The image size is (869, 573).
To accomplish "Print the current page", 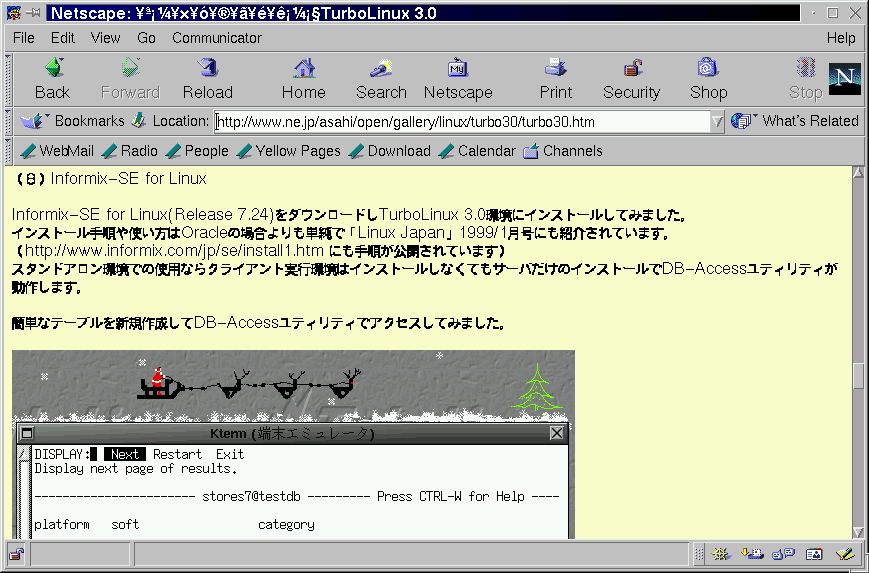I will tap(556, 79).
